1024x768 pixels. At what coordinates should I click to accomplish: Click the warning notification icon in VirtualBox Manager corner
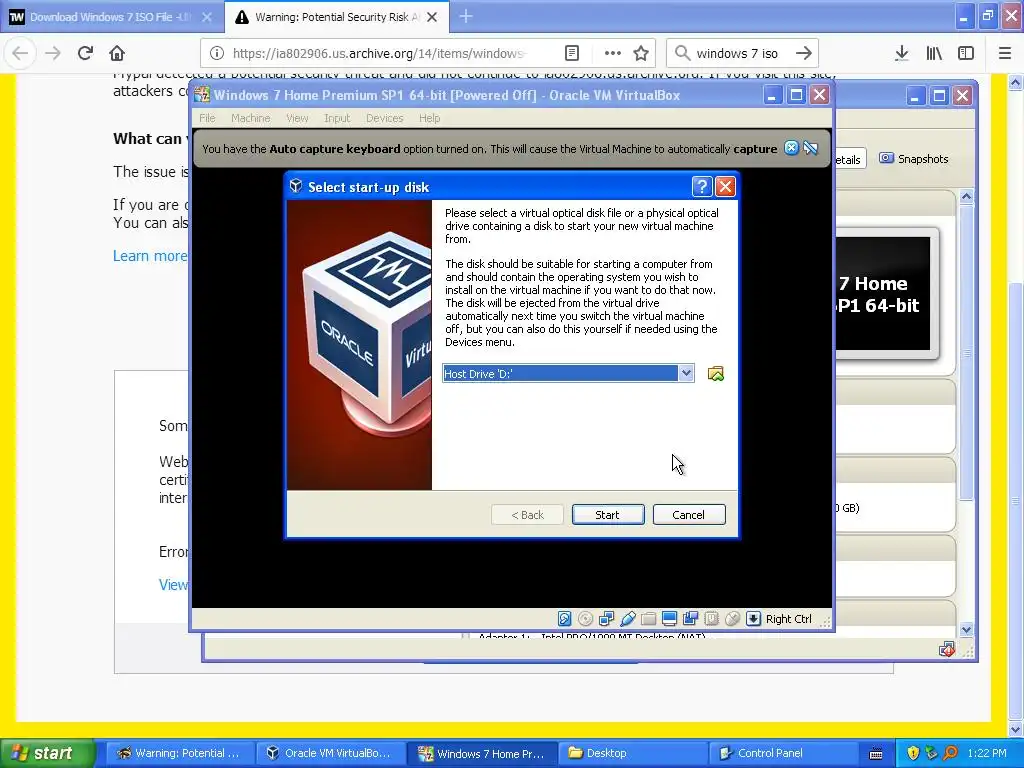[x=946, y=649]
